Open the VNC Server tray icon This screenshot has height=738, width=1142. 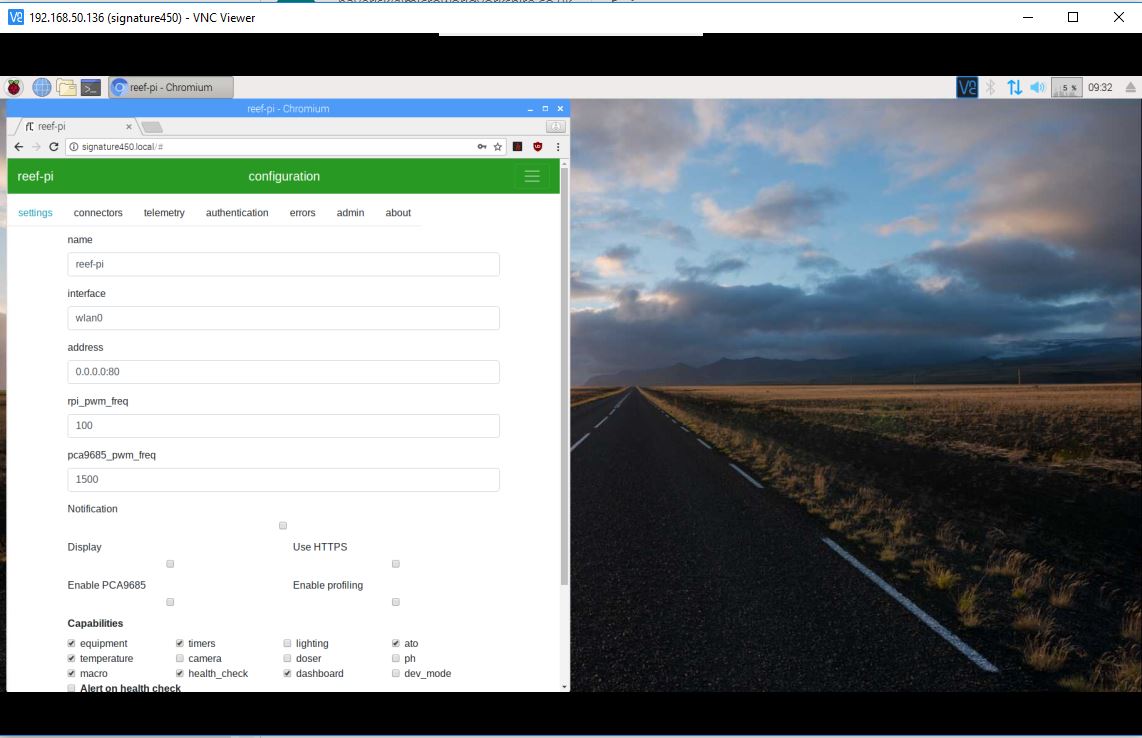click(x=966, y=87)
